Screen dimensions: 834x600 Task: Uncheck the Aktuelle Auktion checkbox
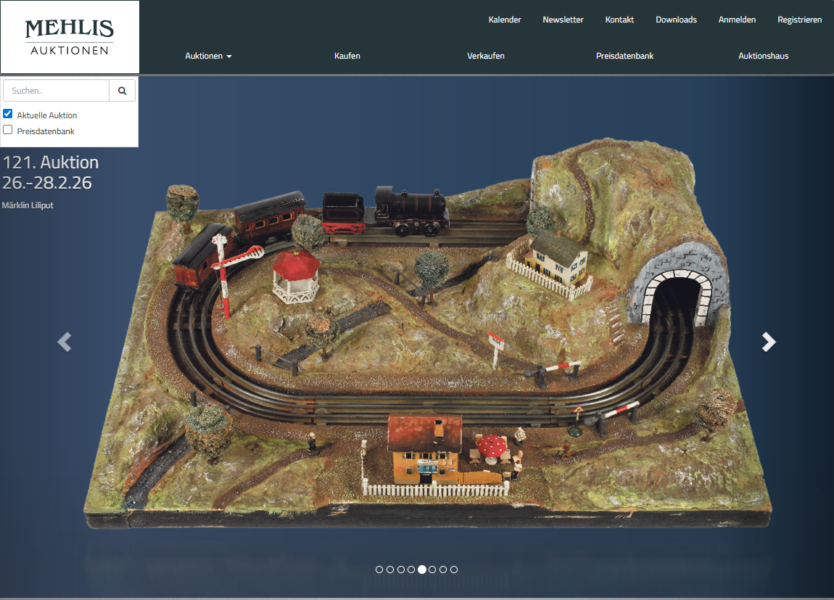pos(8,114)
